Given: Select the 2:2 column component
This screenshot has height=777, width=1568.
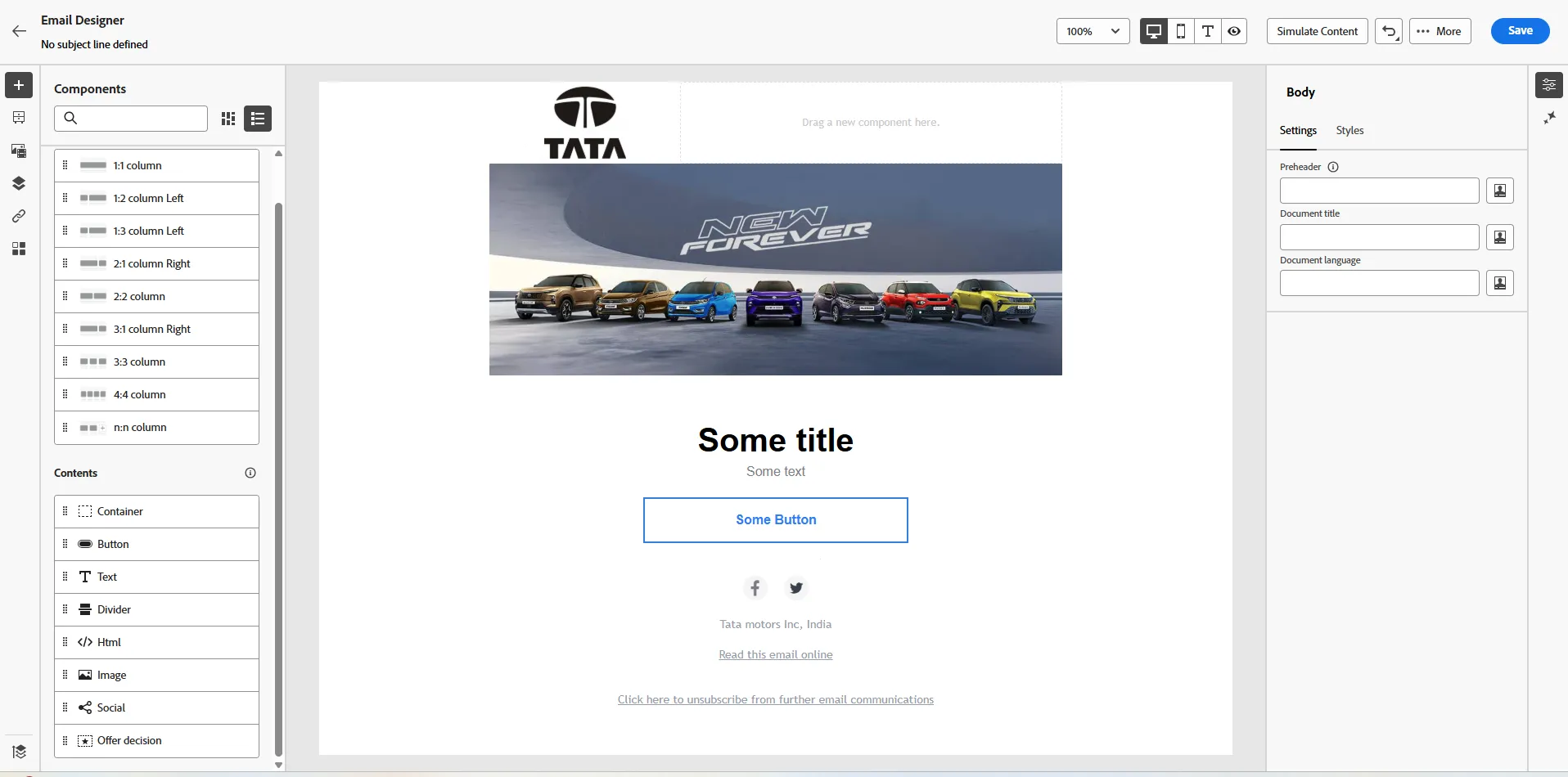Looking at the screenshot, I should point(156,296).
